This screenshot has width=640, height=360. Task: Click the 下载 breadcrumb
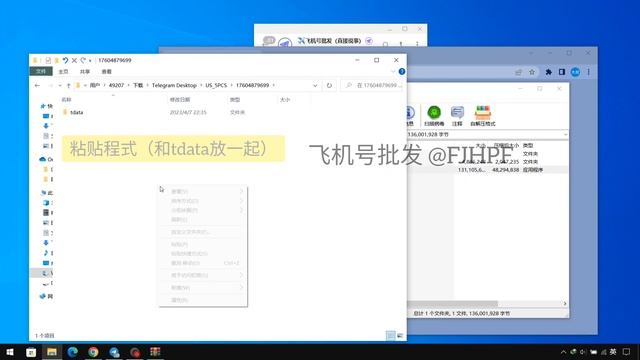click(x=138, y=85)
